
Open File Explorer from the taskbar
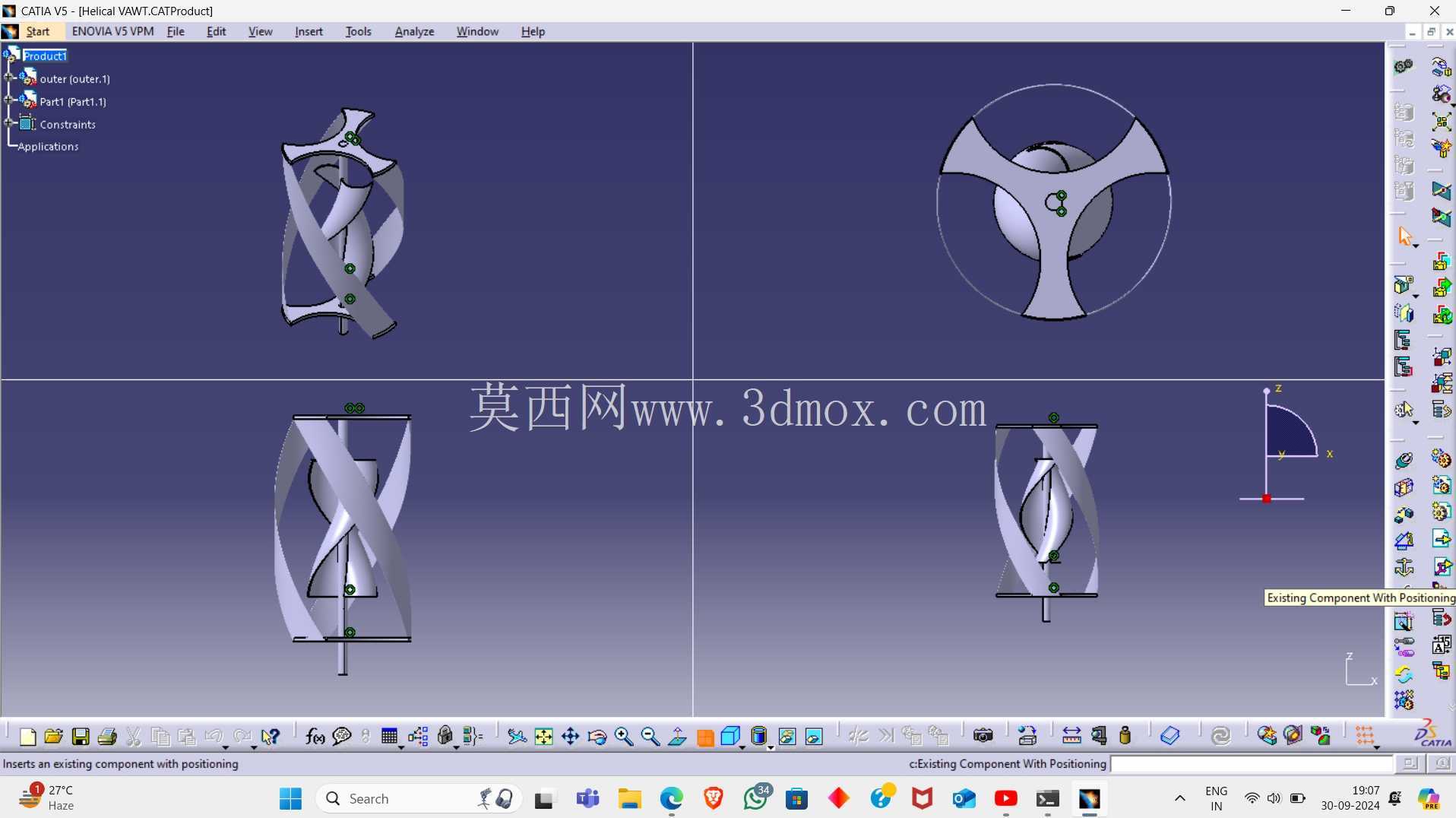[x=629, y=798]
